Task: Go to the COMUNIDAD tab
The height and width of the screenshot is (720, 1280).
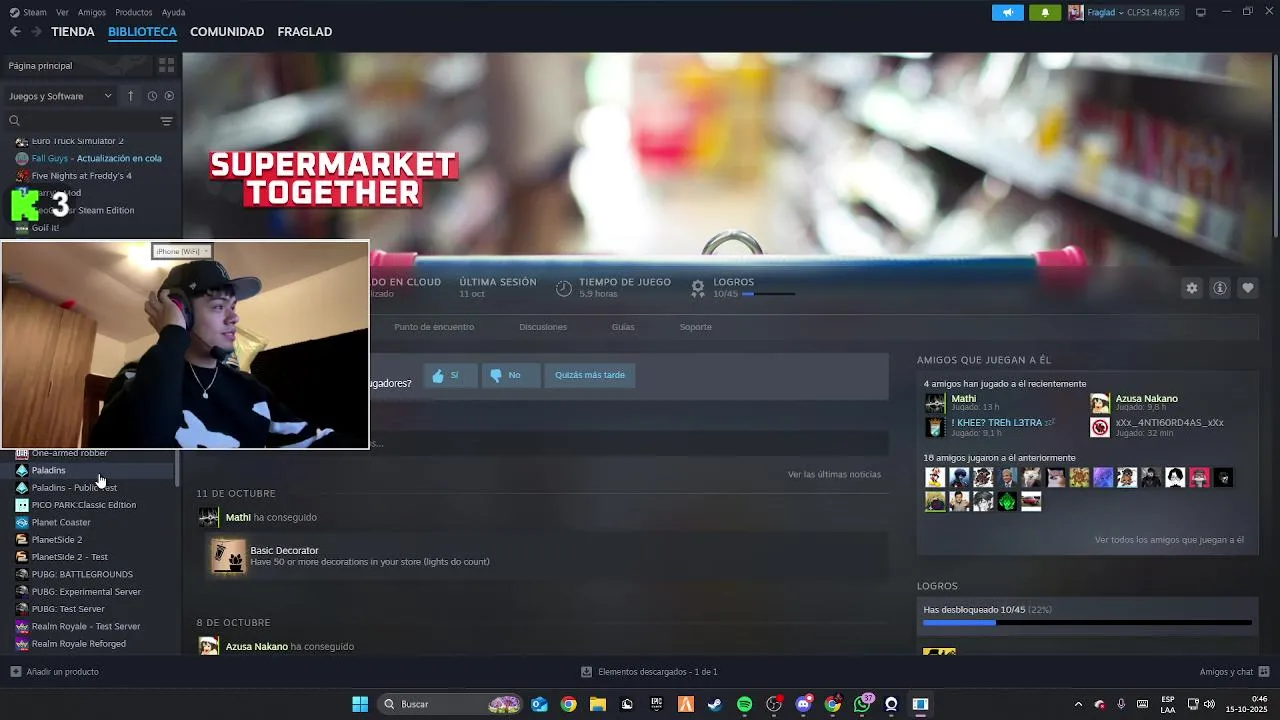Action: click(x=227, y=32)
